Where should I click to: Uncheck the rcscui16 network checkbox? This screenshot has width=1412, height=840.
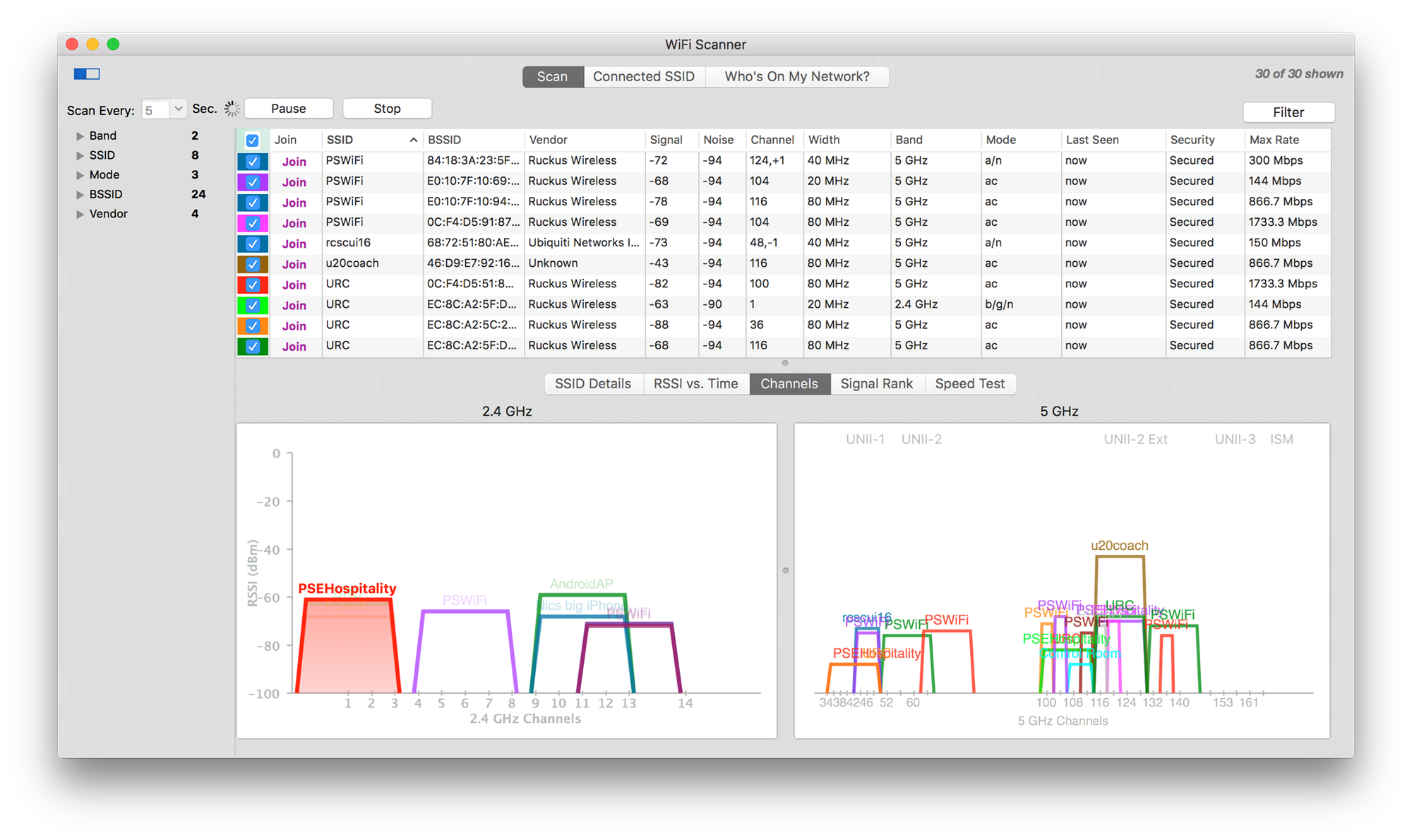pos(252,244)
